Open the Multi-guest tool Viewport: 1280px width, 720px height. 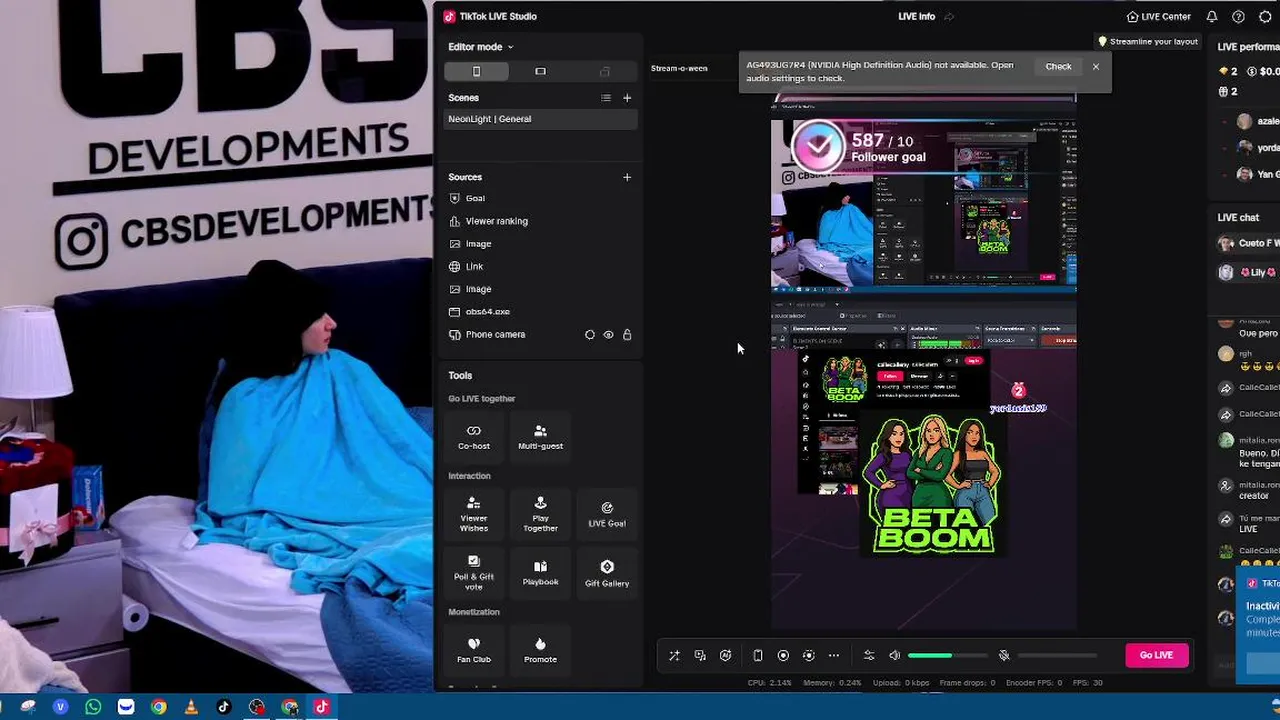tap(540, 437)
